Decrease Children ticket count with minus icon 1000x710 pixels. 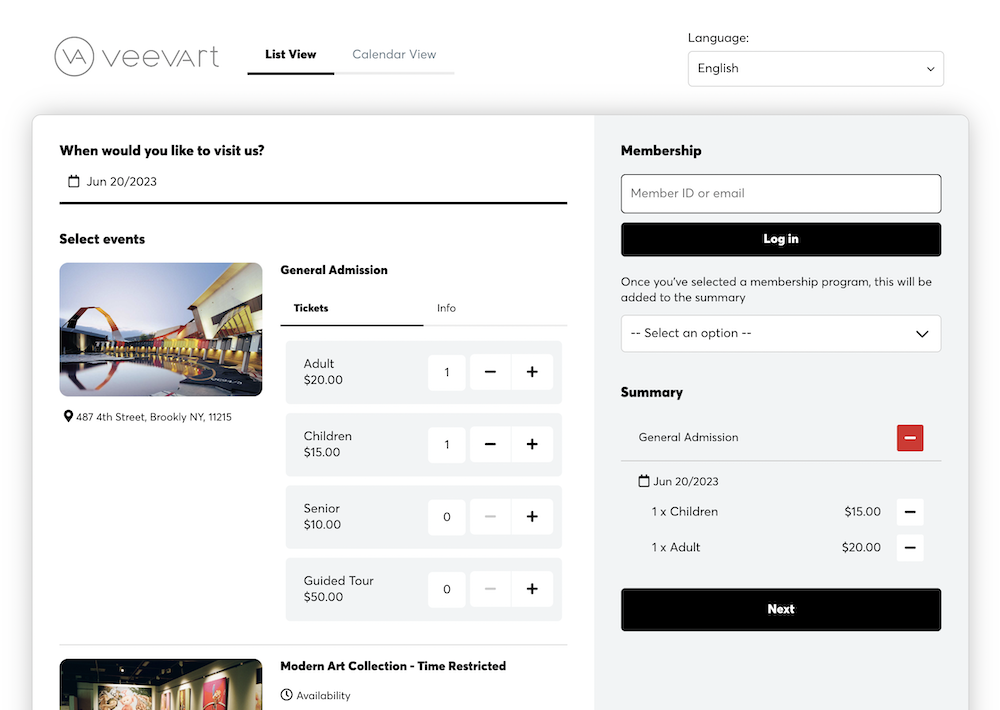click(490, 444)
